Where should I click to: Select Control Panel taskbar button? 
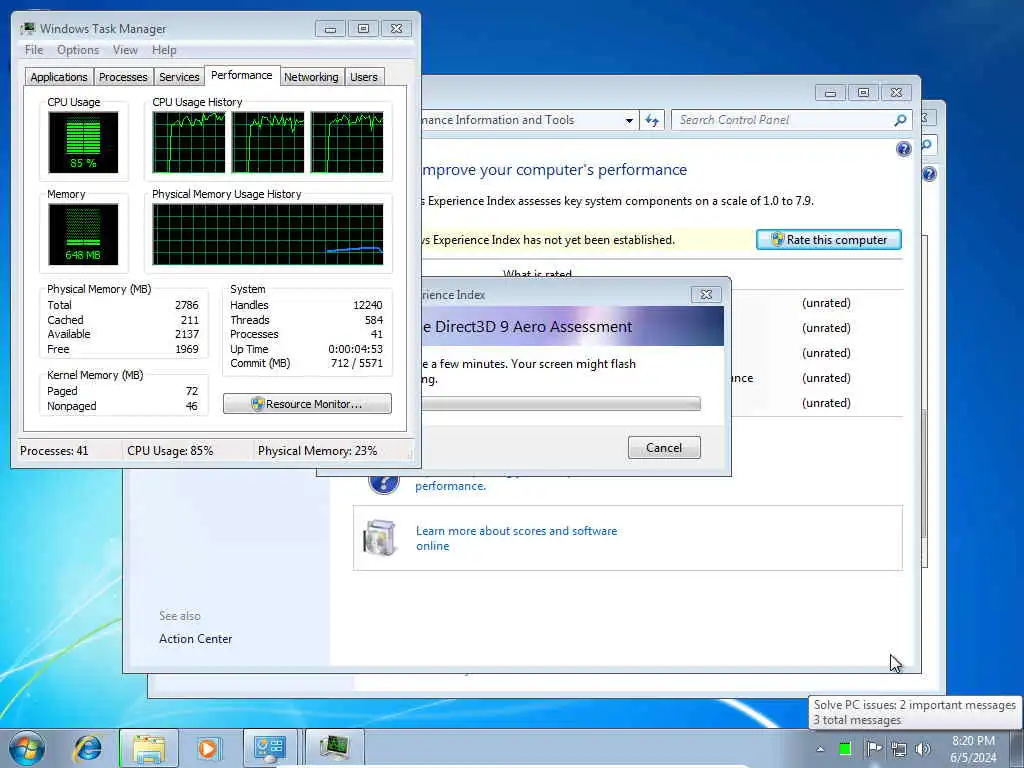[270, 748]
